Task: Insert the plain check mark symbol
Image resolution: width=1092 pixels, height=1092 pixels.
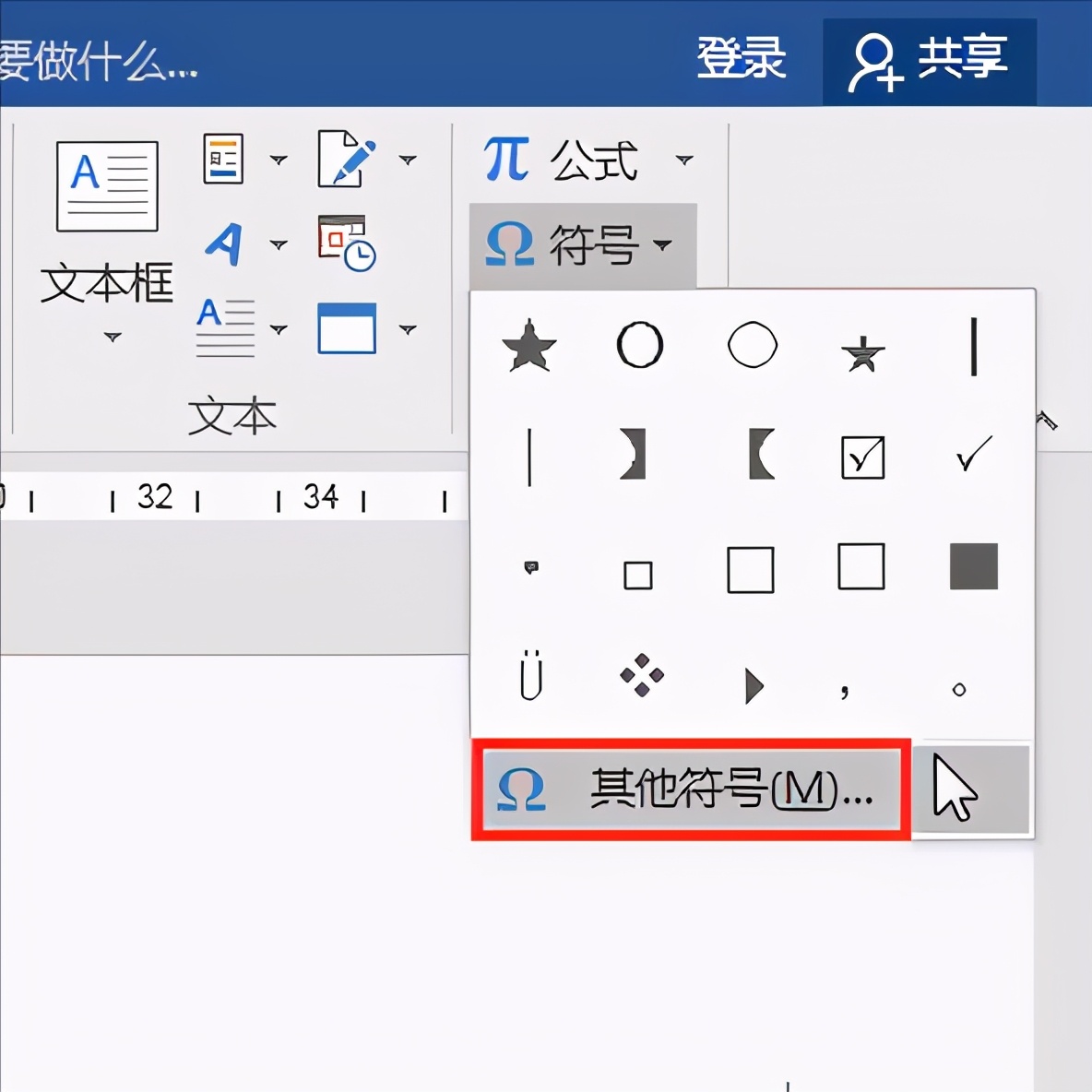Action: [974, 454]
